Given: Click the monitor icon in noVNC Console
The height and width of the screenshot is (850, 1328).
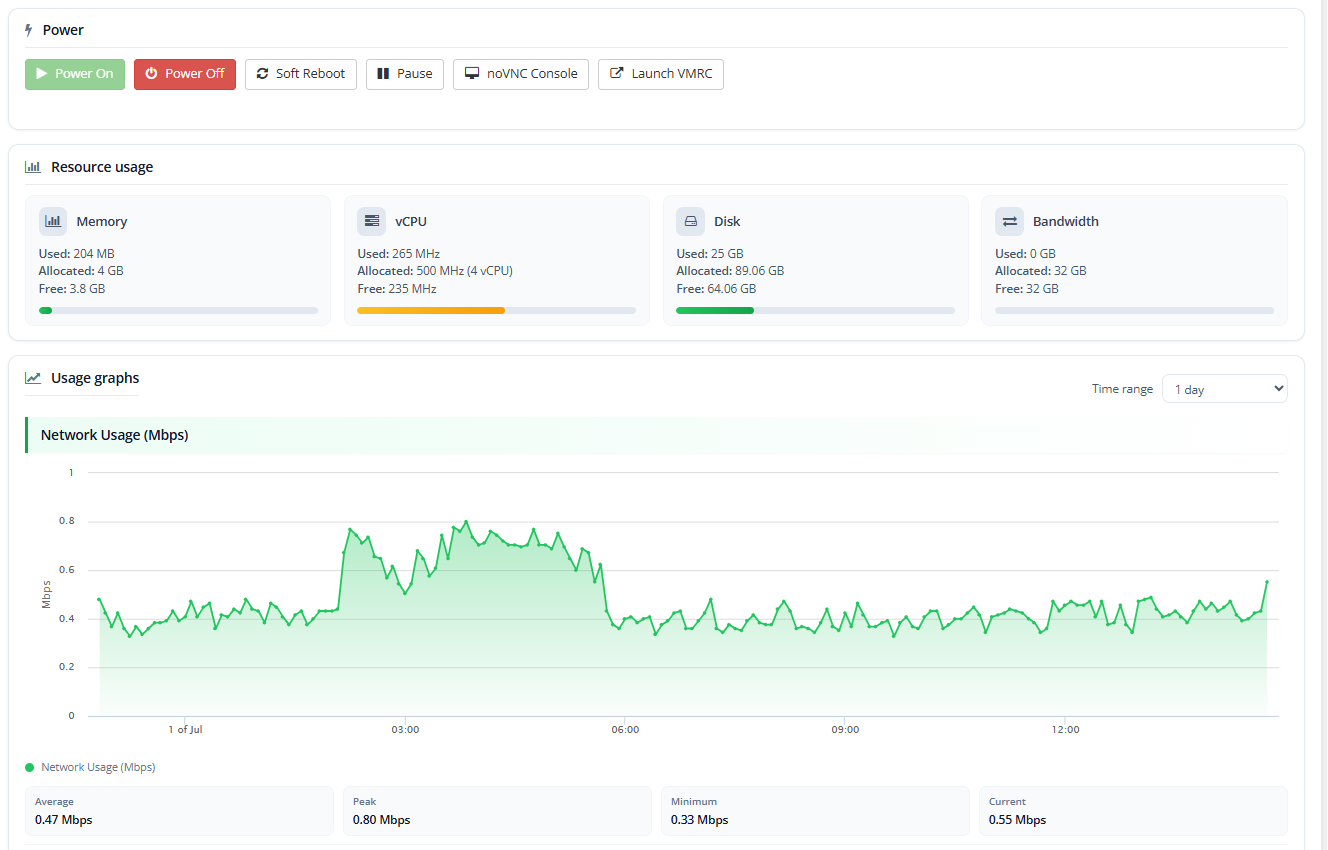Looking at the screenshot, I should [472, 74].
